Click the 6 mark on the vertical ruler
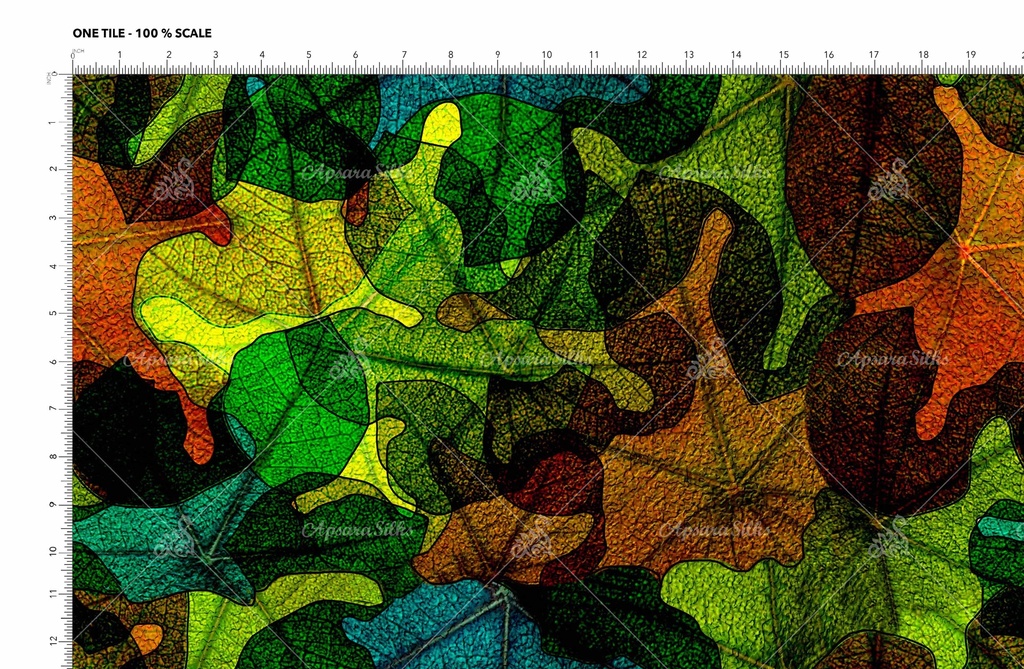Viewport: 1024px width, 669px height. coord(52,361)
